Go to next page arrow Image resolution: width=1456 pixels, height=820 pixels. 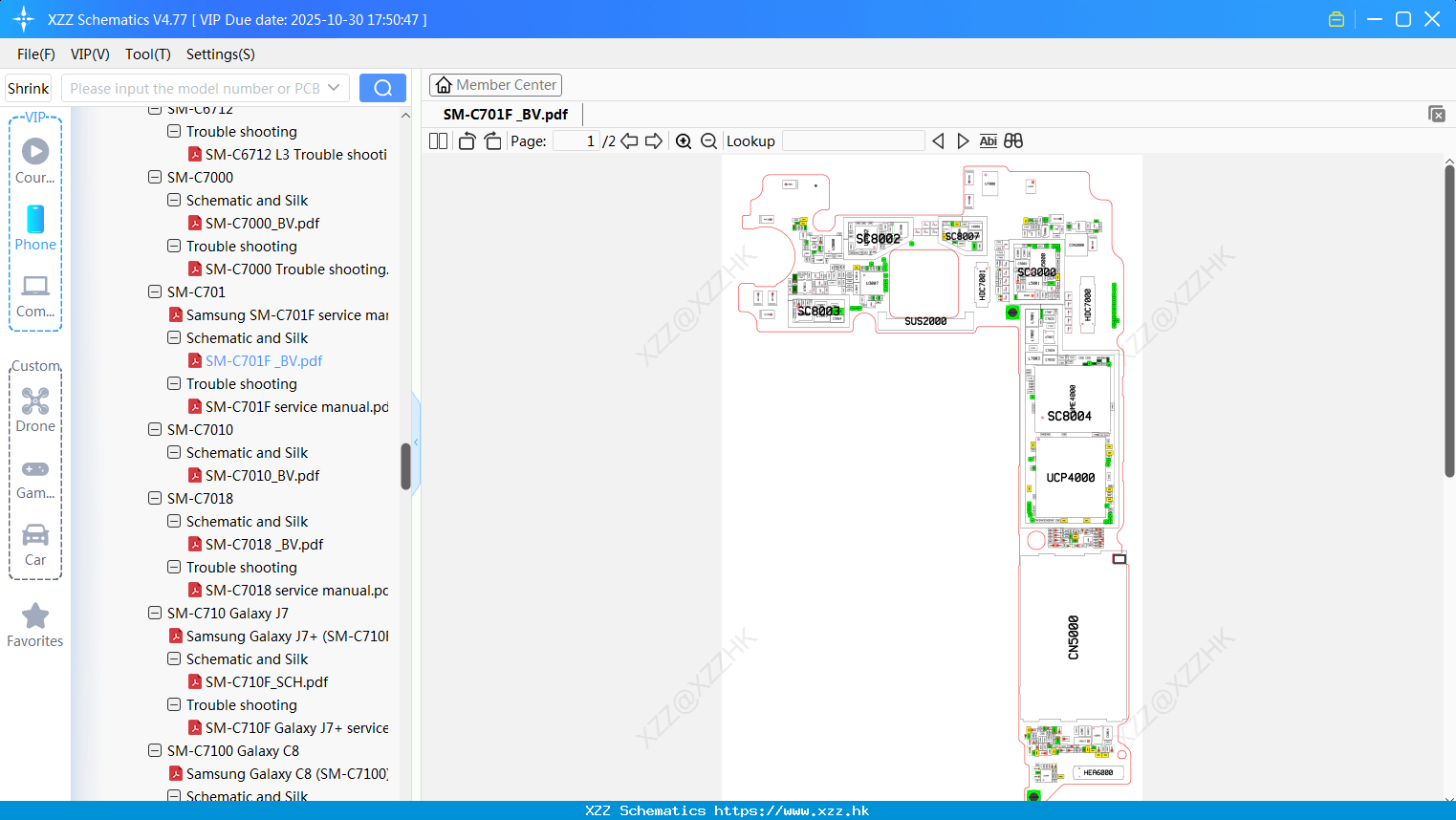[x=654, y=141]
